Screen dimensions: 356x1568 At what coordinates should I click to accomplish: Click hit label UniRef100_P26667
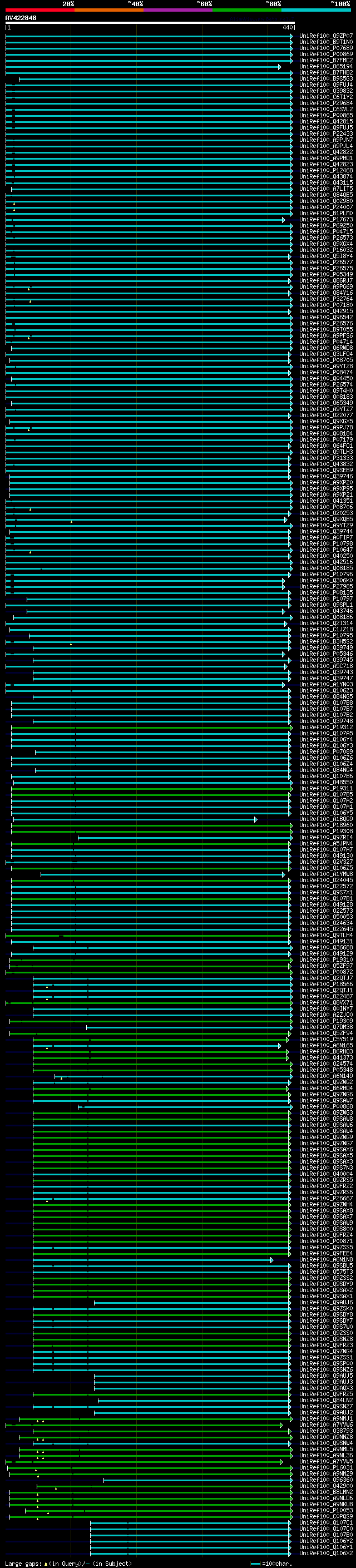(326, 1198)
